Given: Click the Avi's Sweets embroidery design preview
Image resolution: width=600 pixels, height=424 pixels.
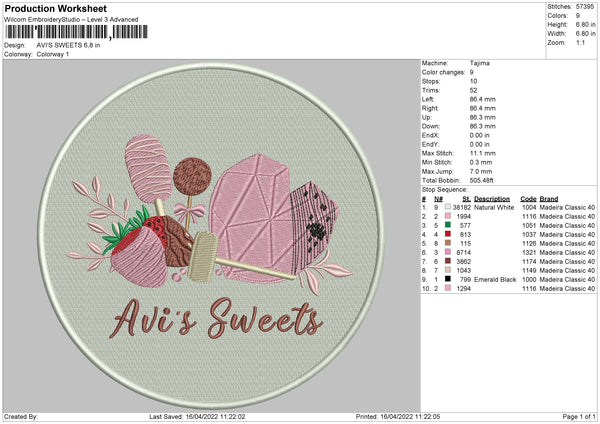Looking at the screenshot, I should point(211,236).
